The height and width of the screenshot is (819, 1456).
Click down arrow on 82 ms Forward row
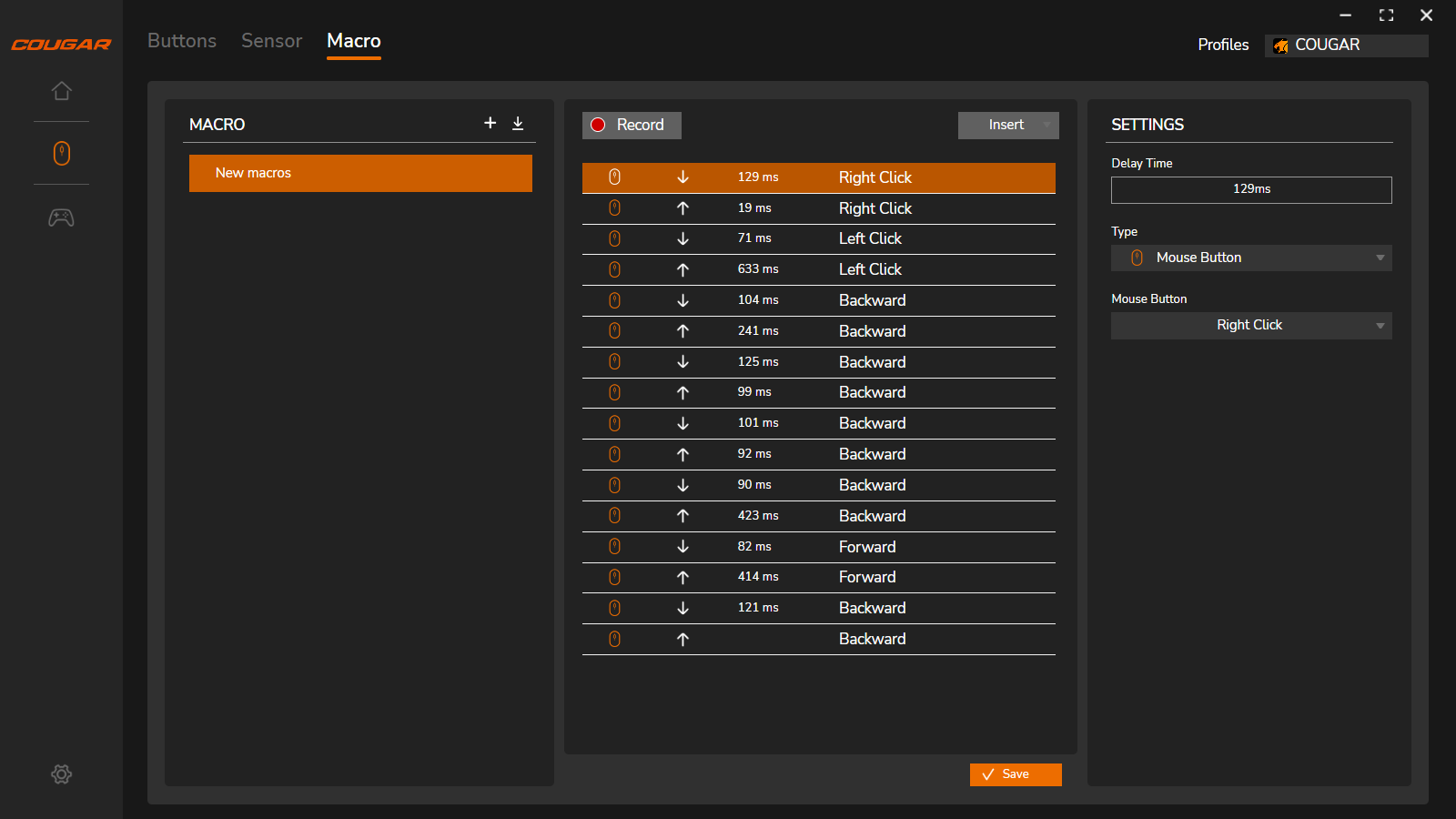(x=682, y=547)
